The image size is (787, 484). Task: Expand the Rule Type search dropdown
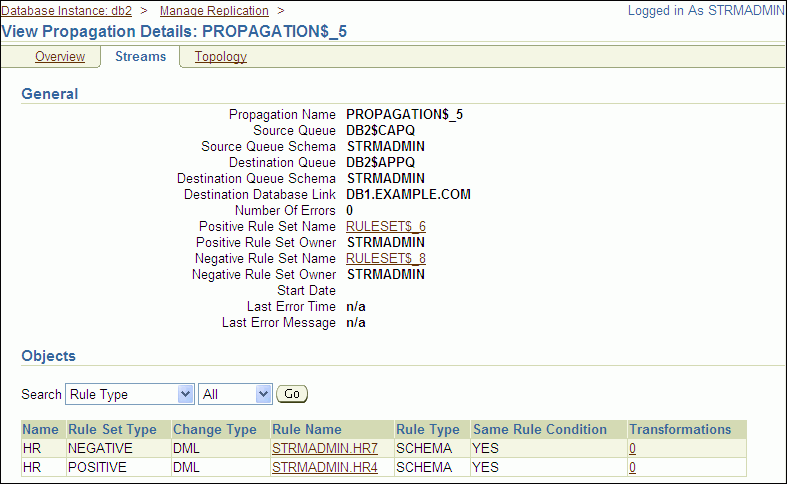click(130, 395)
